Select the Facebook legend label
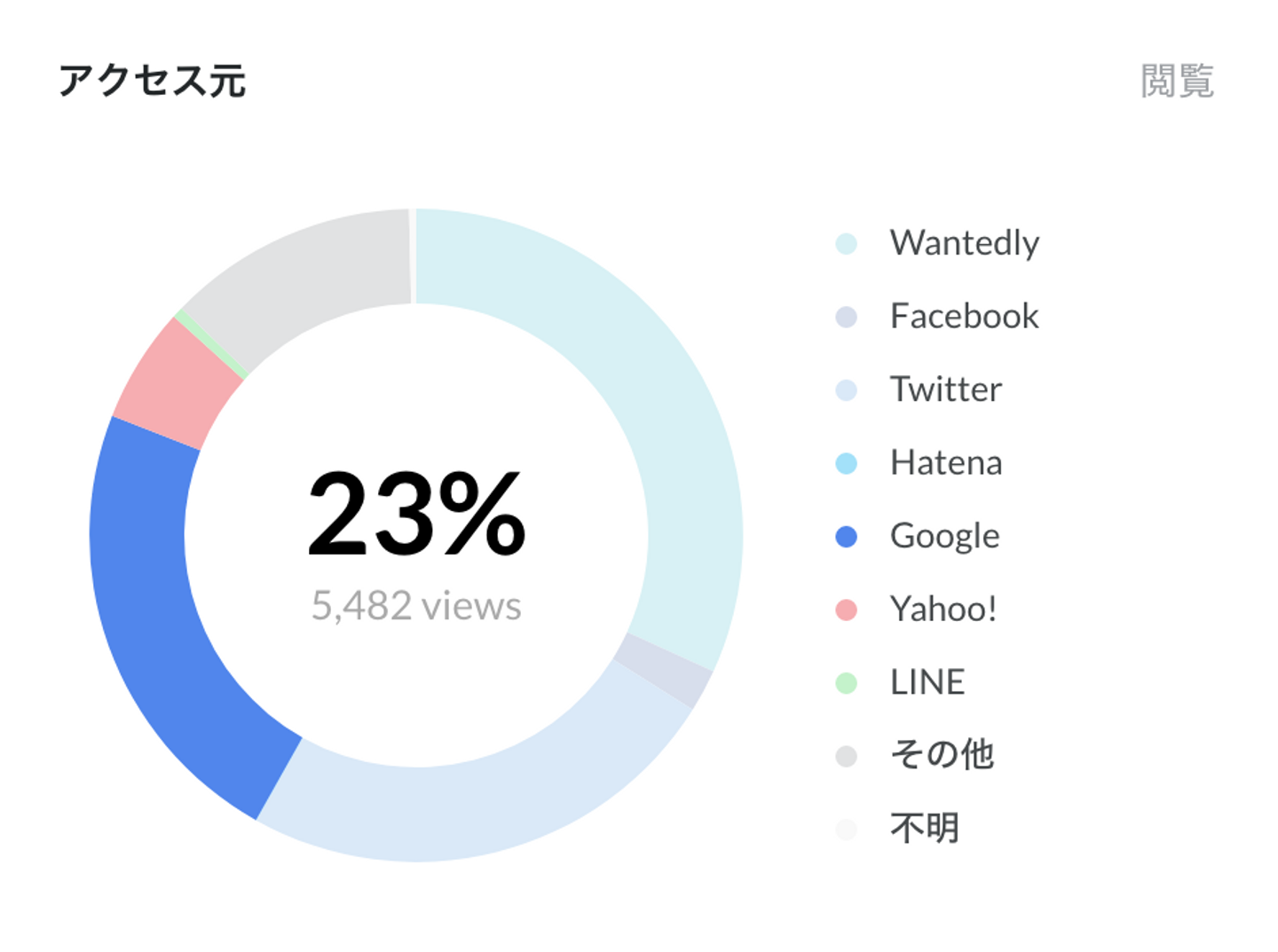 pyautogui.click(x=965, y=316)
